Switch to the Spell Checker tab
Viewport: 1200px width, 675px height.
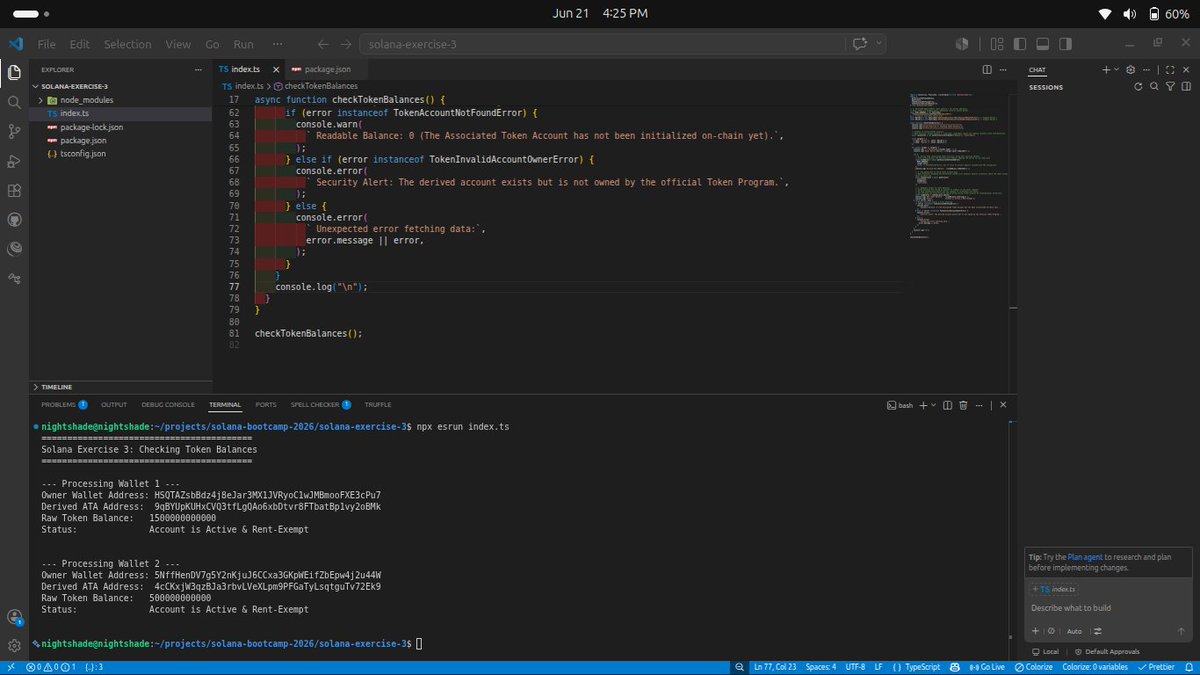(x=320, y=405)
